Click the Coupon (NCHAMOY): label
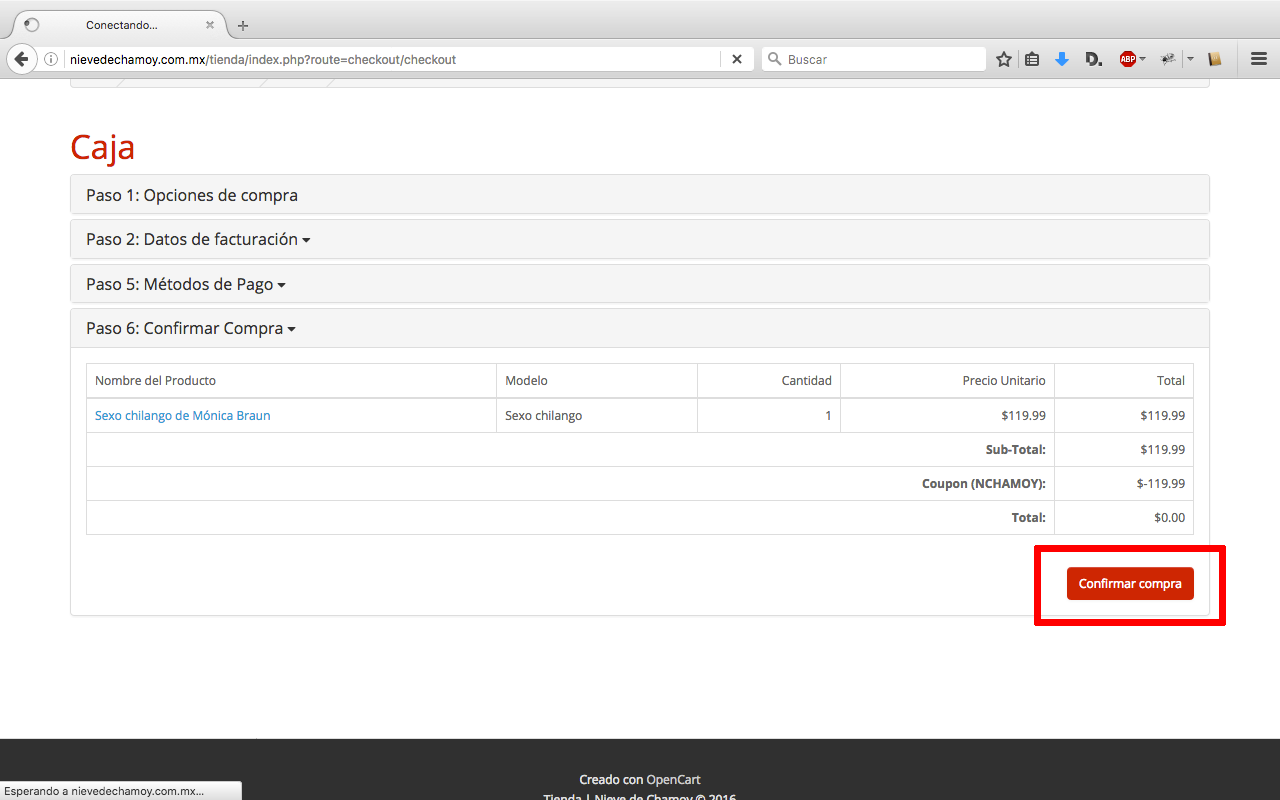 click(x=983, y=484)
